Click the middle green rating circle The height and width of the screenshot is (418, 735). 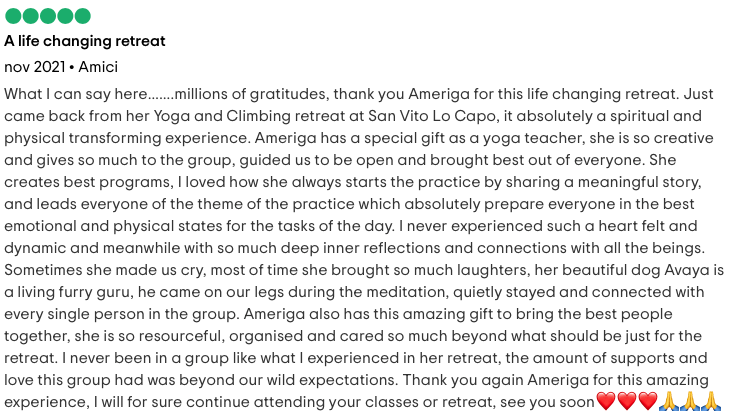tap(48, 16)
